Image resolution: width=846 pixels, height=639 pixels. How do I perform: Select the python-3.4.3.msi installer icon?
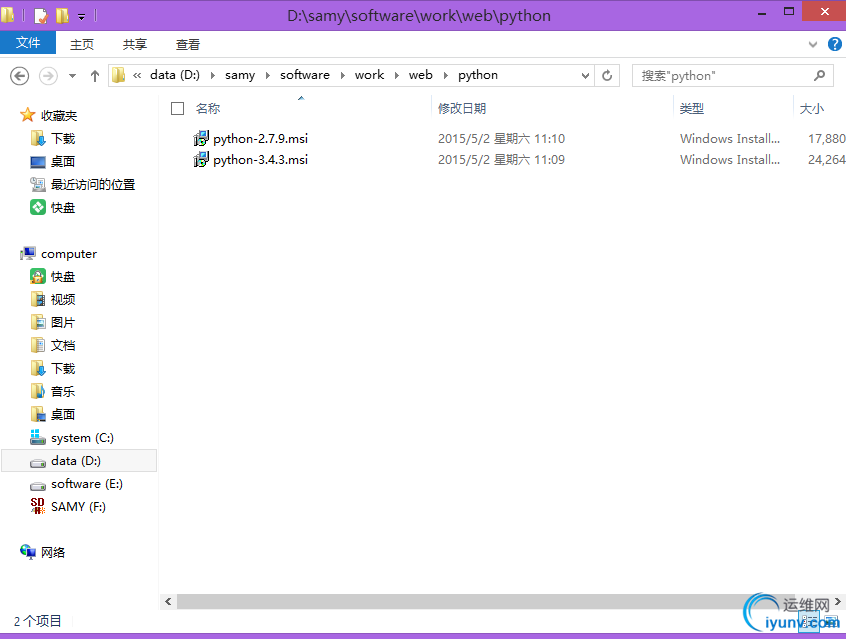click(x=201, y=160)
